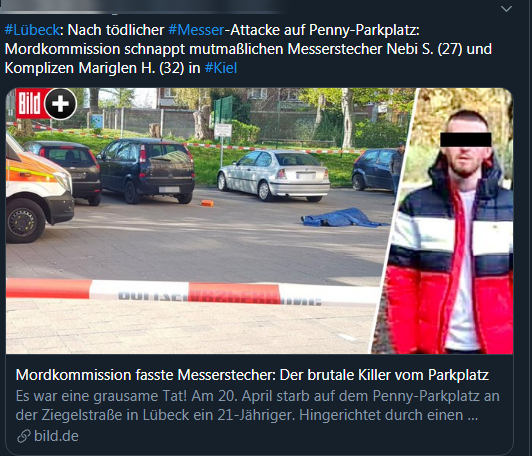
Task: Click the red BILD logo square
Action: click(31, 103)
